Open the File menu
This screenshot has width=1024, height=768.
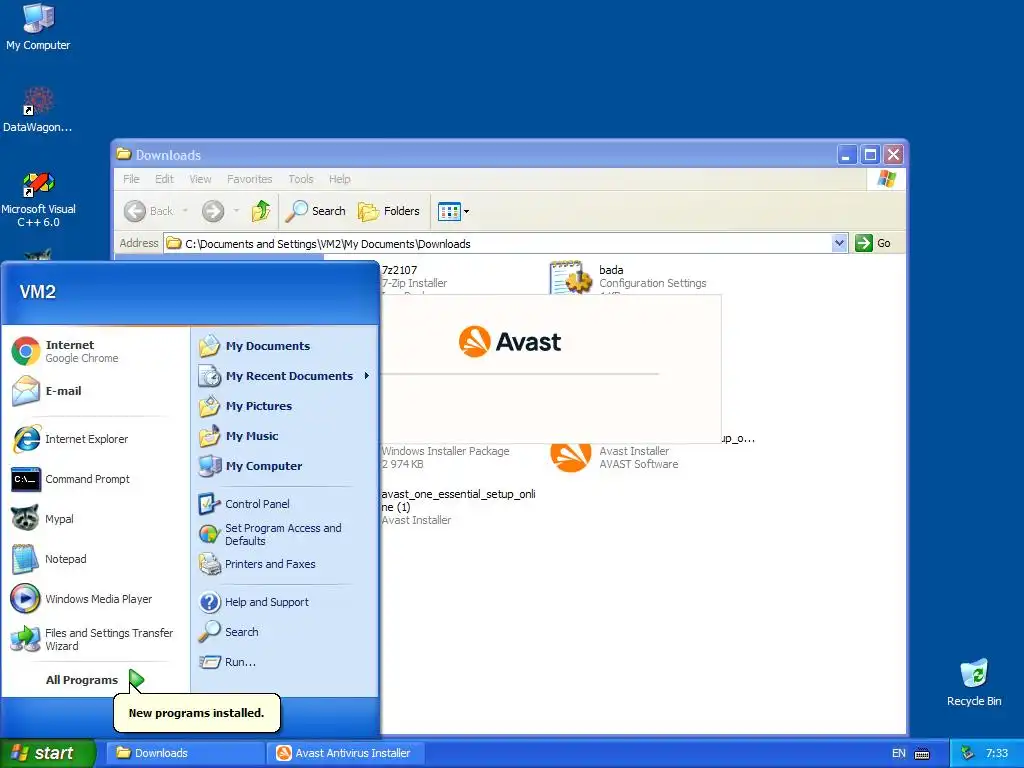[131, 179]
